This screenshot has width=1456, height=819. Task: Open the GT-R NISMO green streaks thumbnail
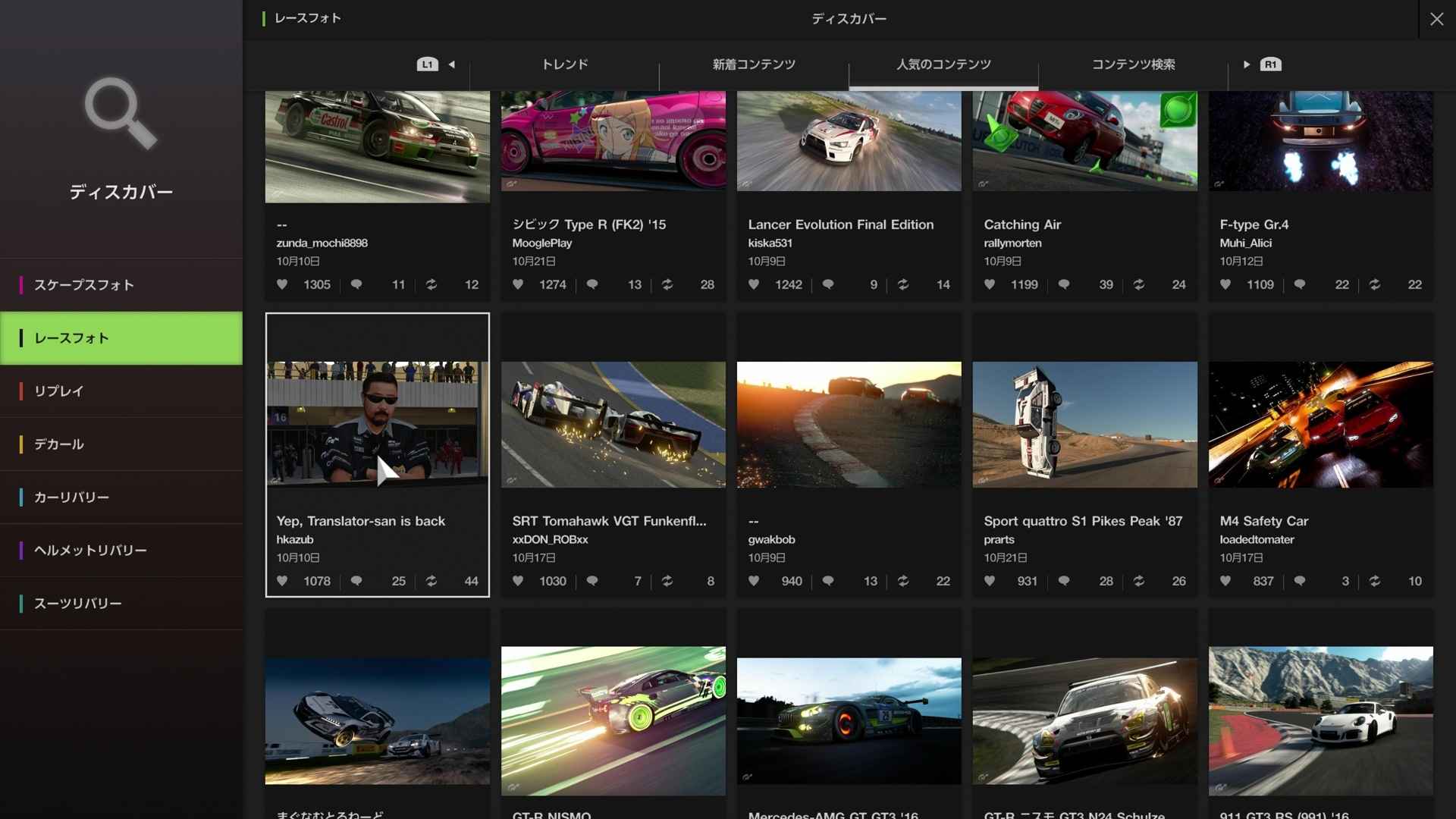point(613,720)
